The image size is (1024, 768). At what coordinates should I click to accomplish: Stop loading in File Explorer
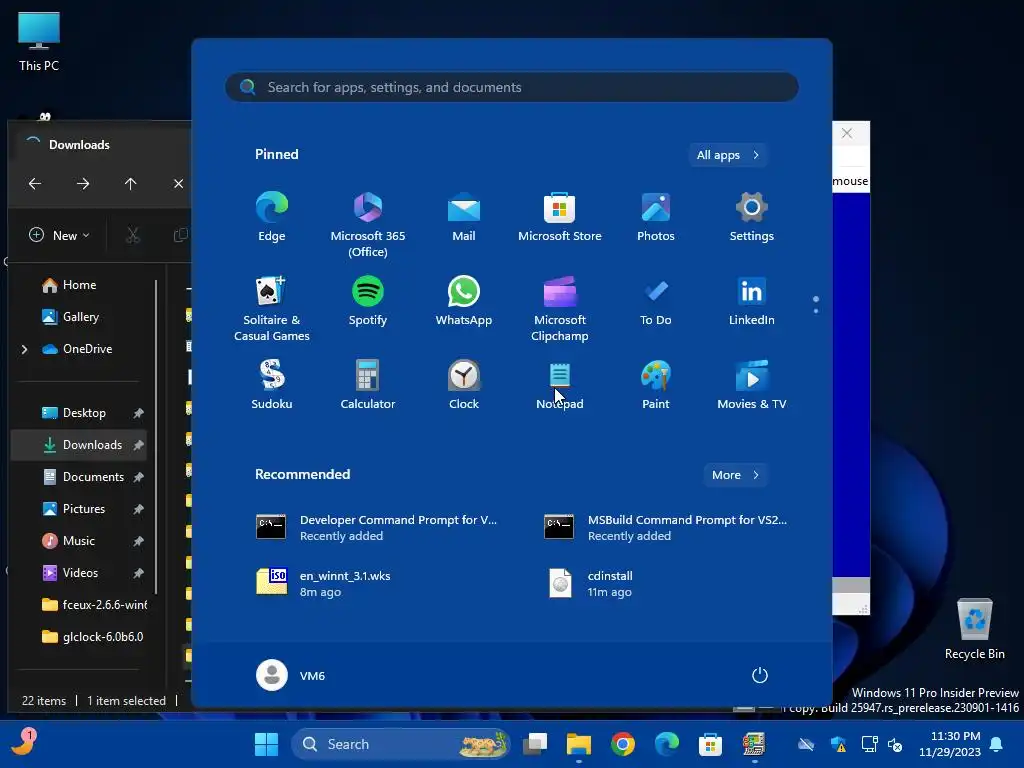coord(178,184)
